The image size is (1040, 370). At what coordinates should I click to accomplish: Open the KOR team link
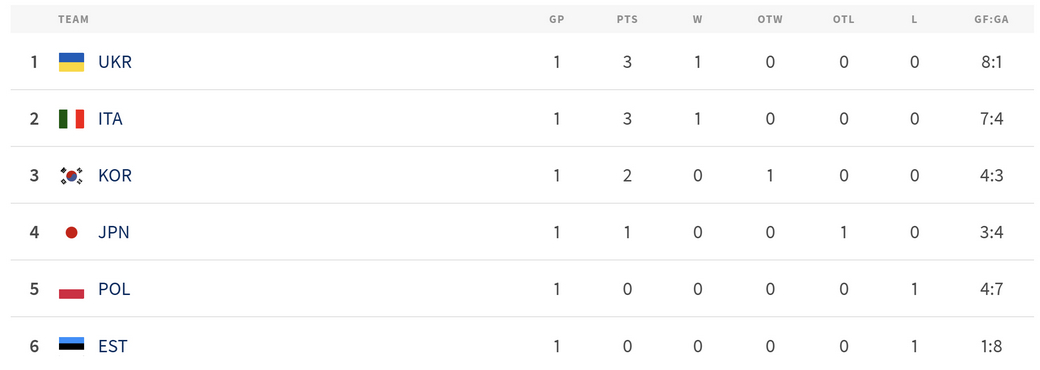[115, 176]
